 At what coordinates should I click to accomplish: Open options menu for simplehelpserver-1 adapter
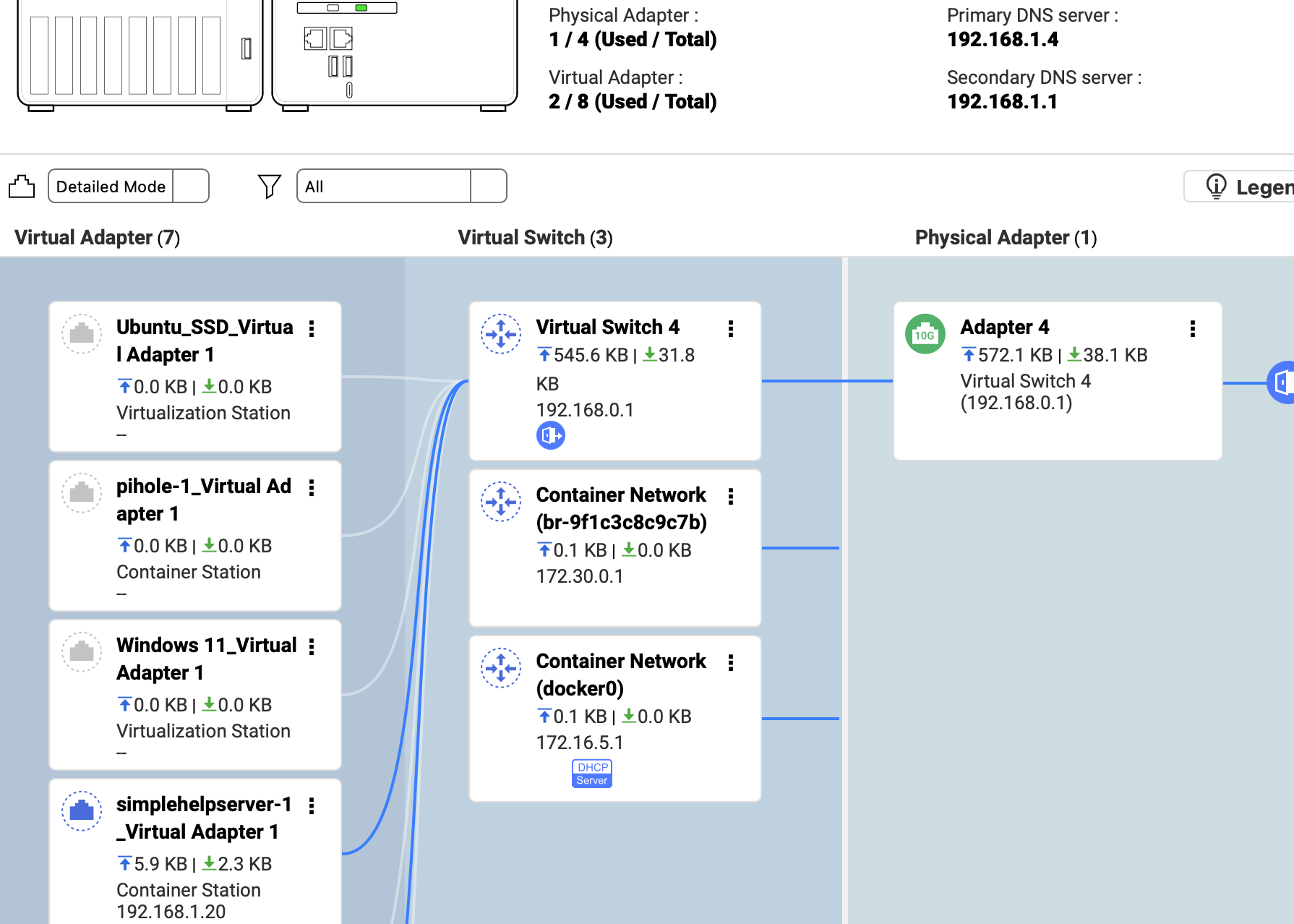click(x=312, y=806)
